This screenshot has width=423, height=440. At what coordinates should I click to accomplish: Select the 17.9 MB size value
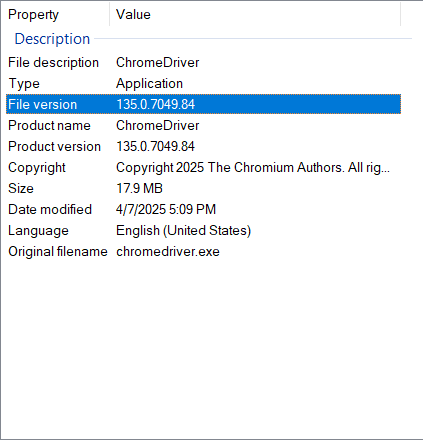pos(139,188)
